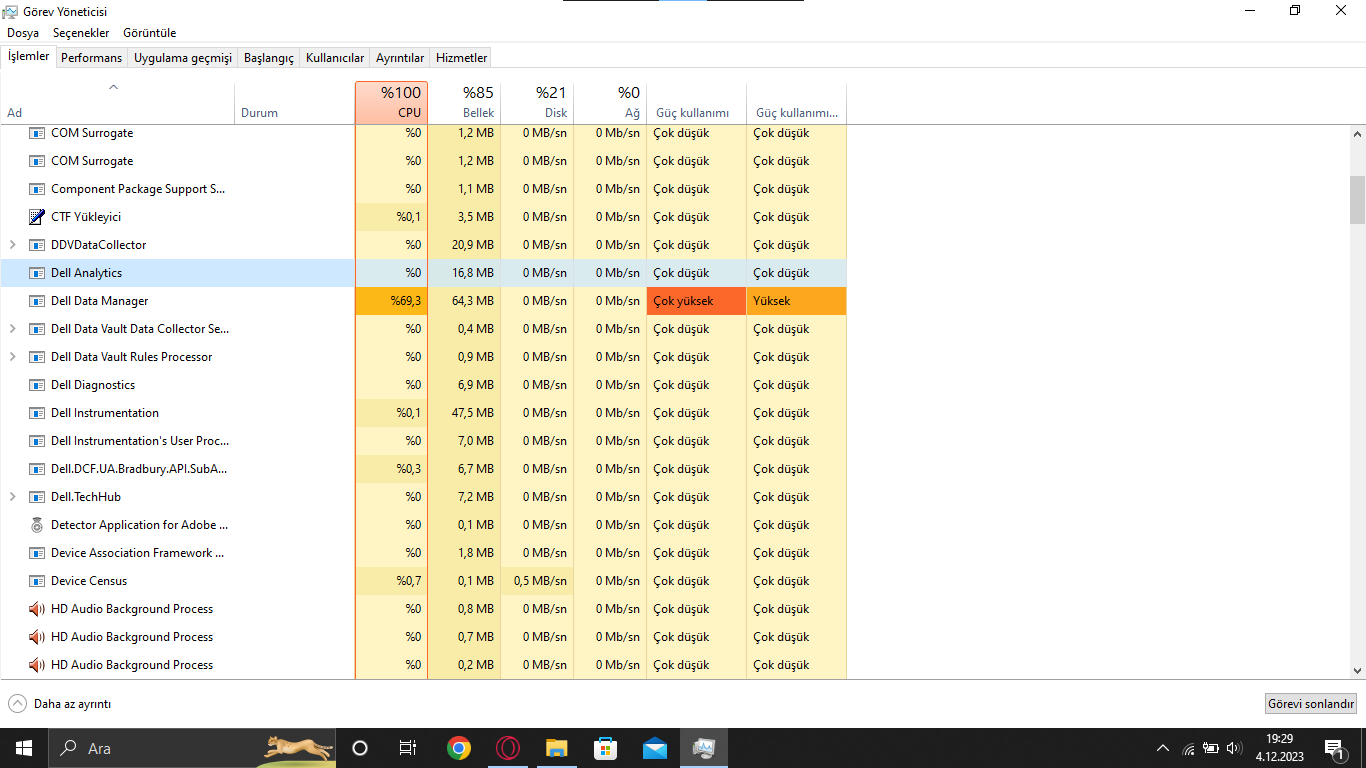Viewport: 1366px width, 768px height.
Task: Switch to the Hizmetler tab
Action: tap(462, 58)
